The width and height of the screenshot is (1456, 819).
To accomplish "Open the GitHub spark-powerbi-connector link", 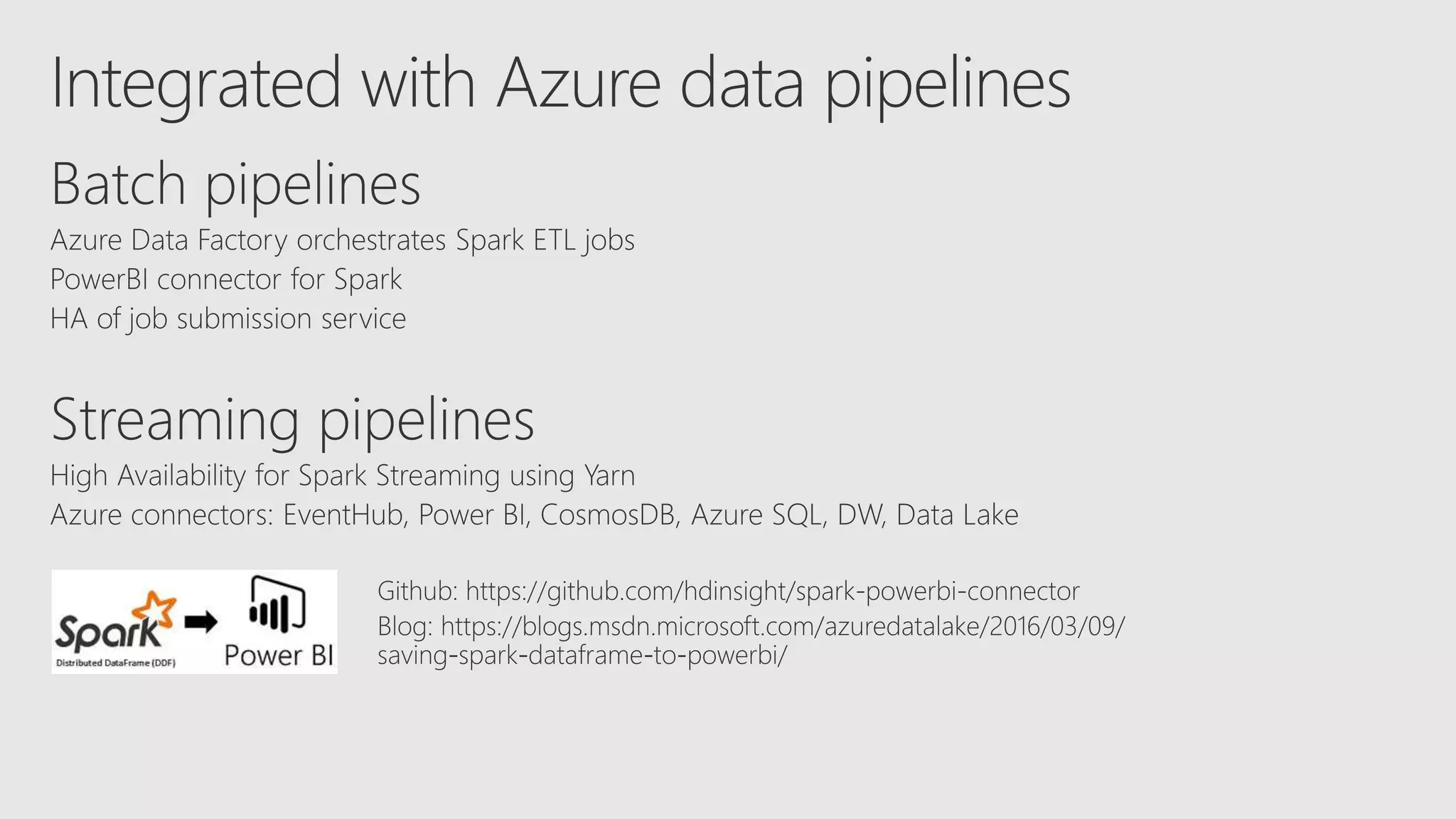I will pyautogui.click(x=773, y=591).
